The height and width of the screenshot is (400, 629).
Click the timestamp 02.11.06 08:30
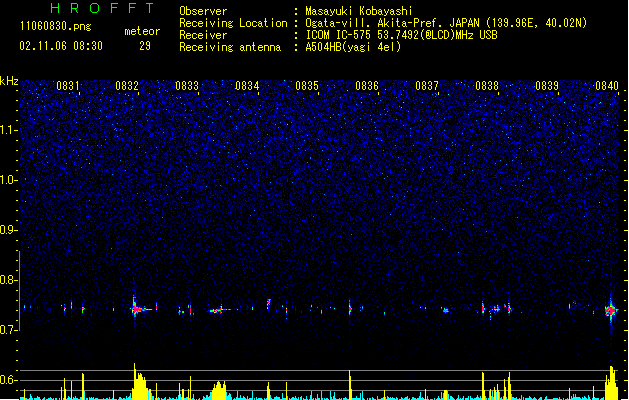pos(61,46)
